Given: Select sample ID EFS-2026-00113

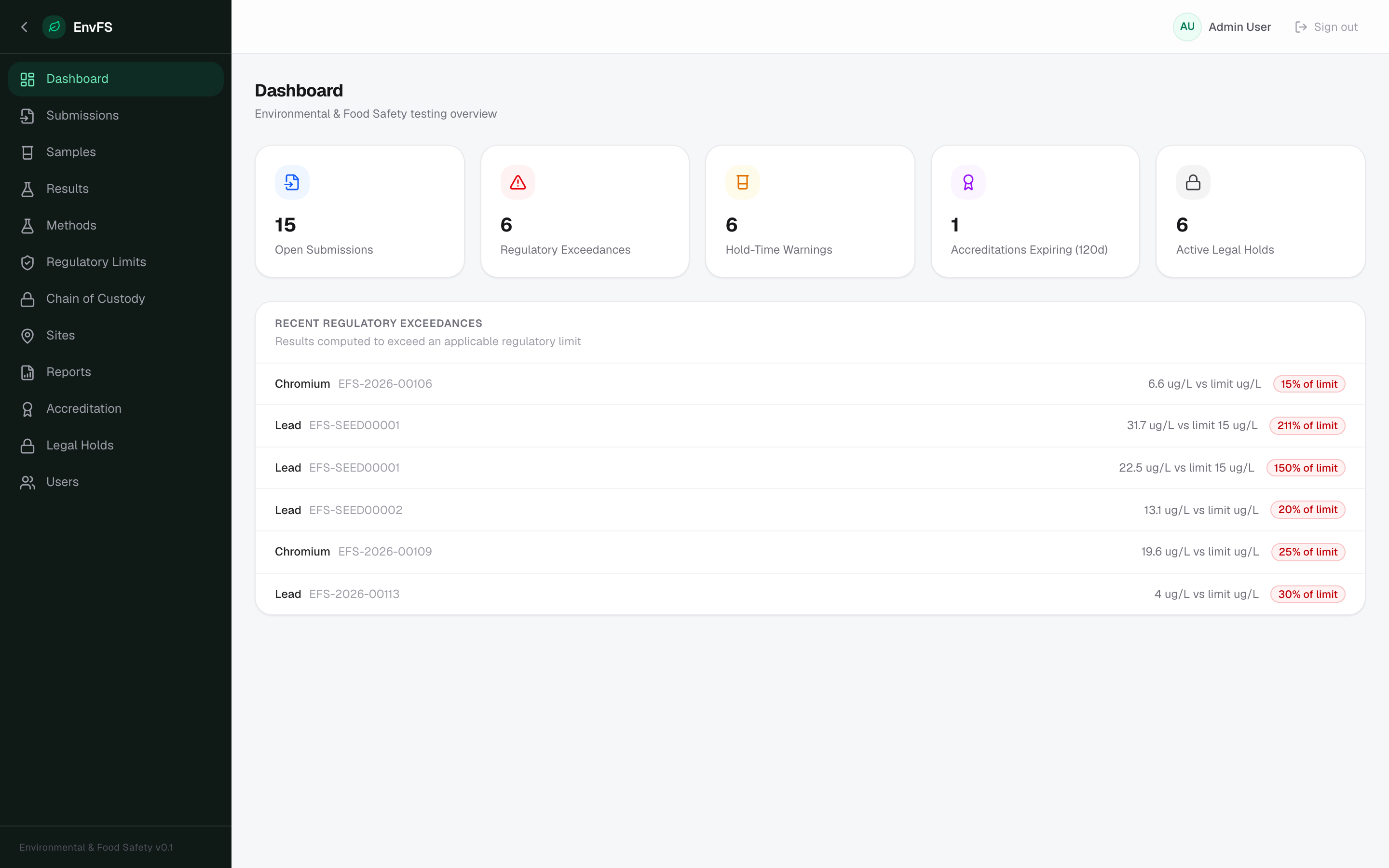Looking at the screenshot, I should point(354,594).
